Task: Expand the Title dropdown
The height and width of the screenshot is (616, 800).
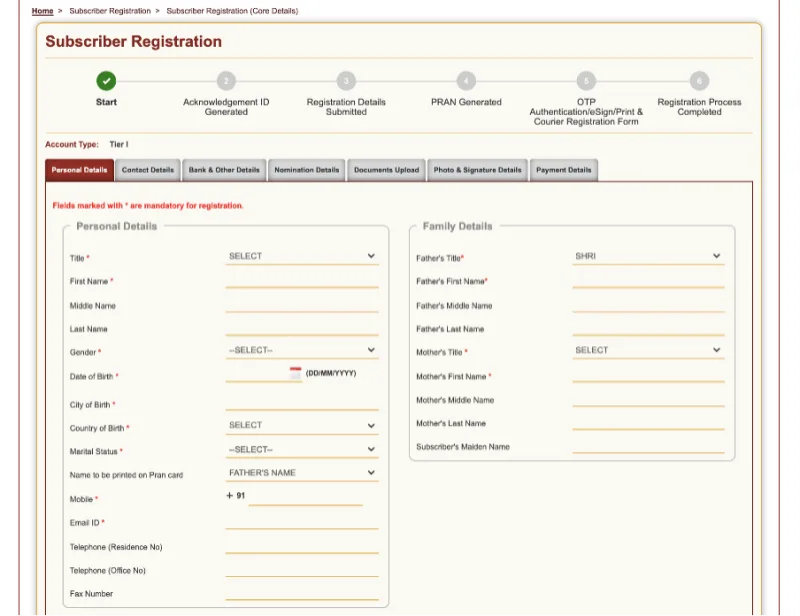Action: pos(301,257)
